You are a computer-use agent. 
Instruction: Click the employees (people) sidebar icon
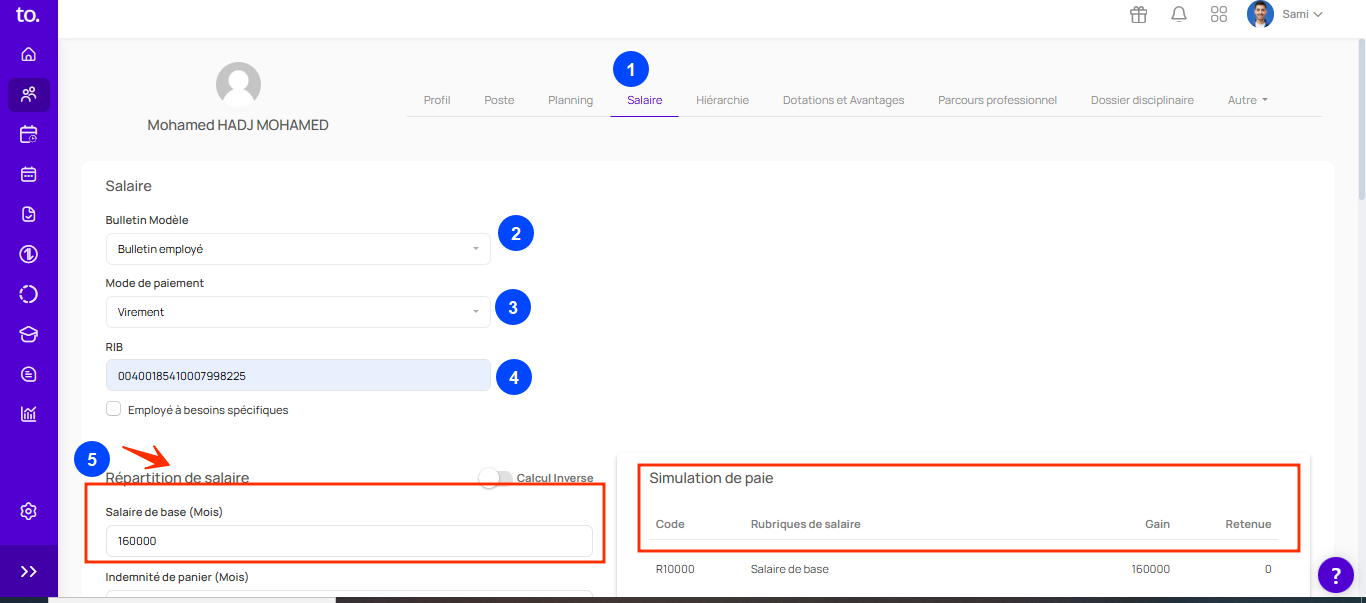(x=28, y=94)
